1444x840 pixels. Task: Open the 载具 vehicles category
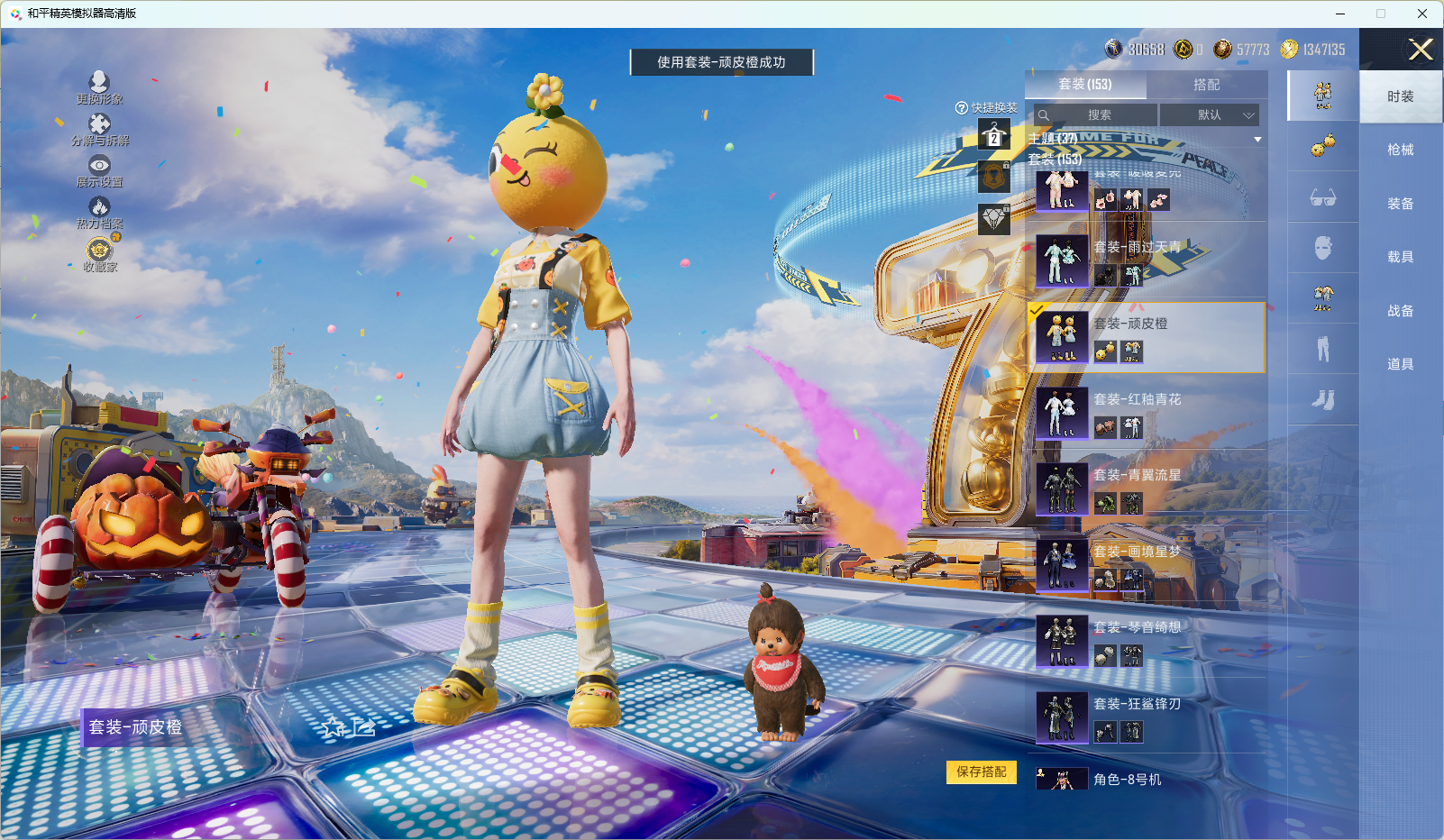(1401, 257)
